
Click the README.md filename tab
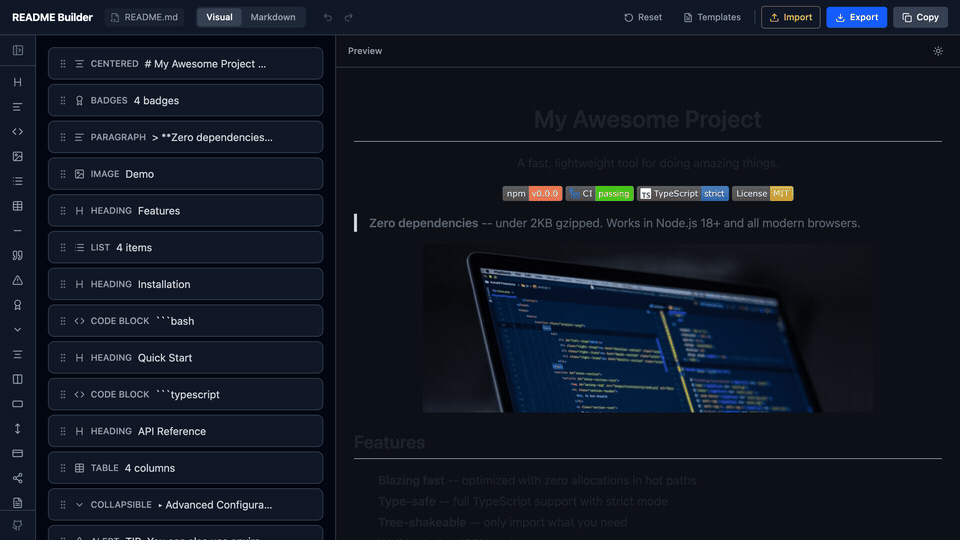[x=144, y=17]
